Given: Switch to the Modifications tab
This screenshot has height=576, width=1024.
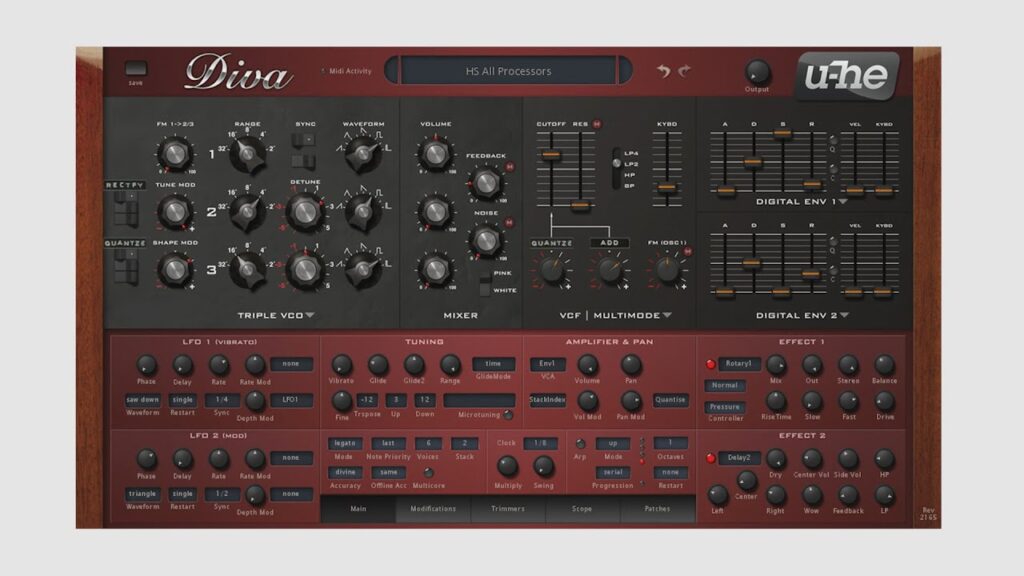Looking at the screenshot, I should pos(433,509).
